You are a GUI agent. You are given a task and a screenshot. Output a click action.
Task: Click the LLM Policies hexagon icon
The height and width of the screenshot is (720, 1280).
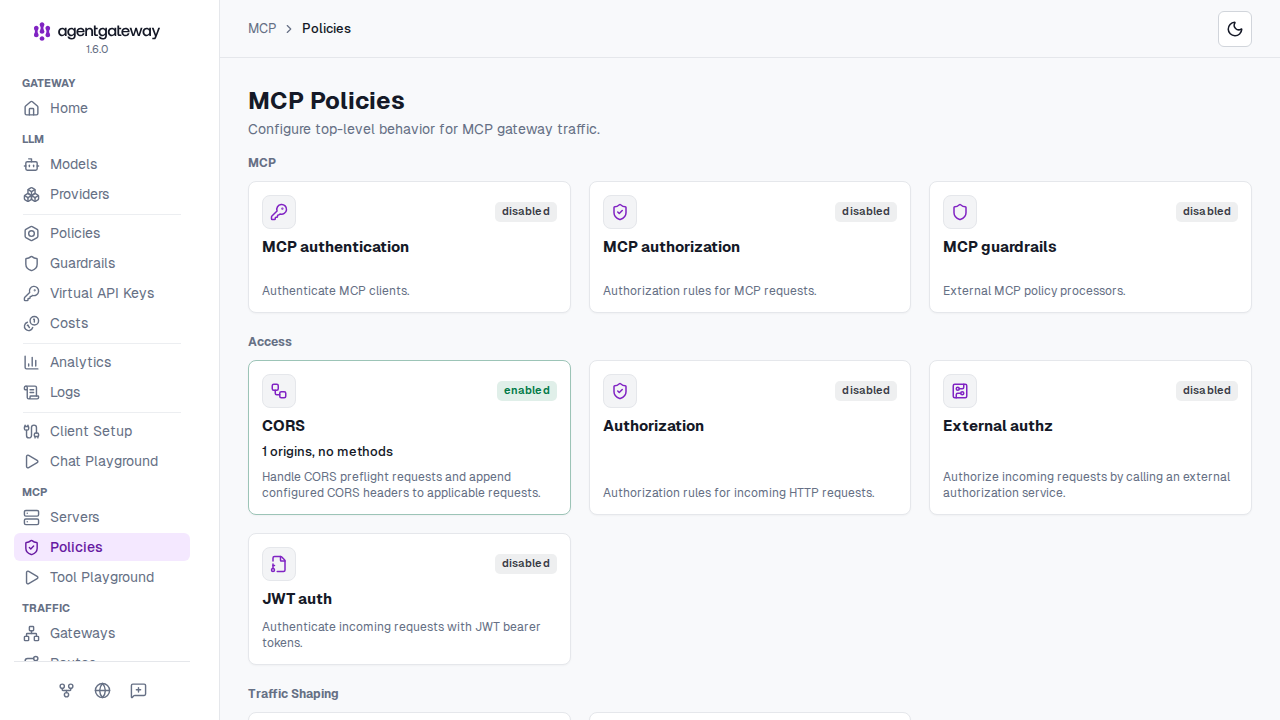point(32,233)
